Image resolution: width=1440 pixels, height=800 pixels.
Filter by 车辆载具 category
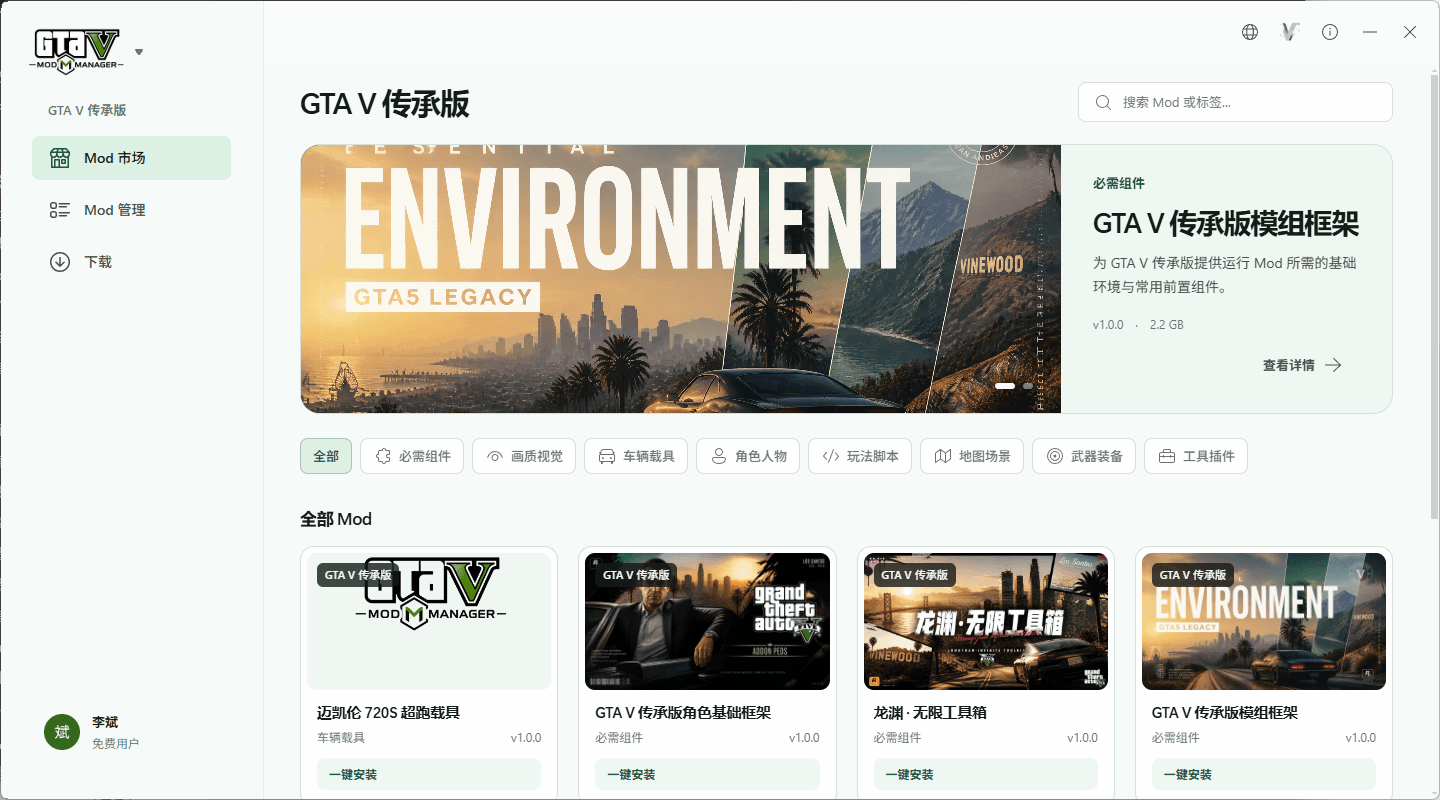pos(636,456)
